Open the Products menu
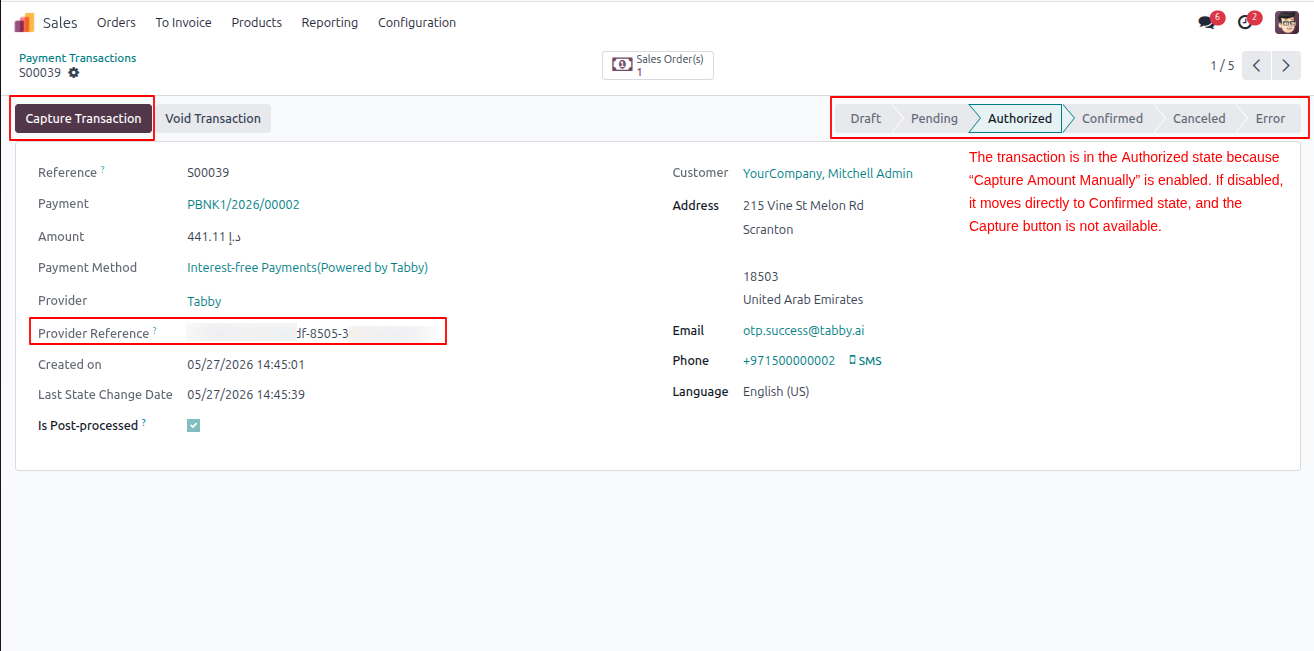The width and height of the screenshot is (1314, 651). point(257,22)
